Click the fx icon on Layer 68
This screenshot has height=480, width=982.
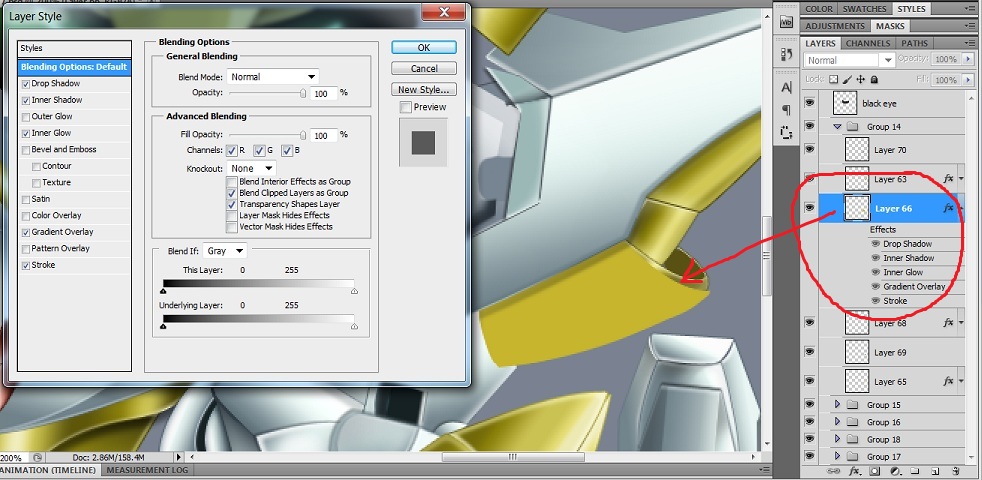[948, 323]
